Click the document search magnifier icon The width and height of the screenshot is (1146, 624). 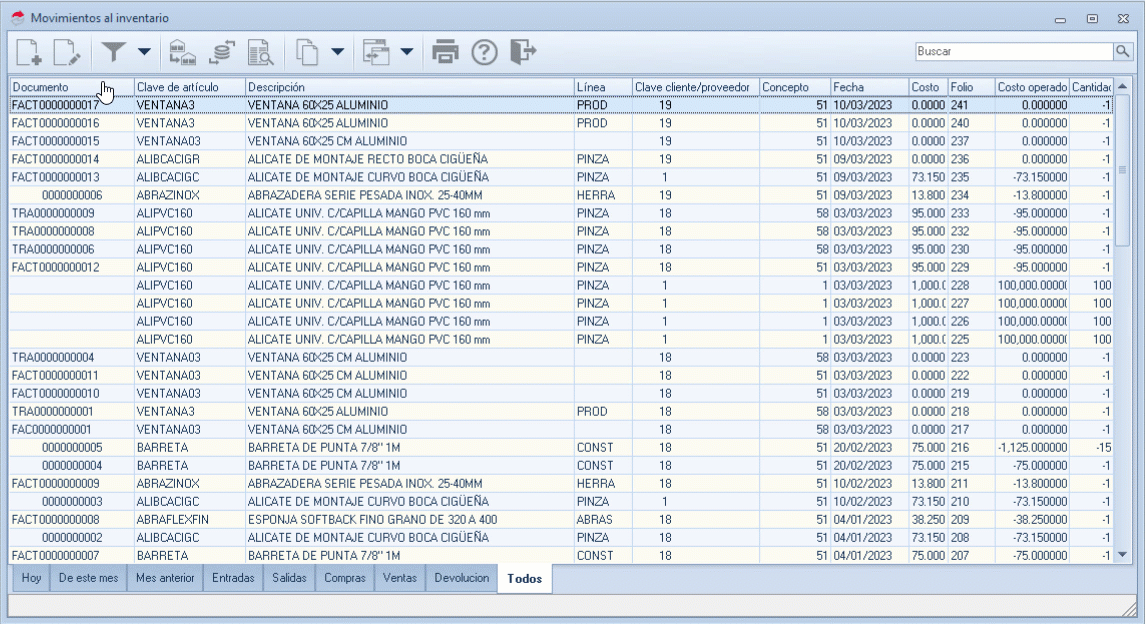click(260, 51)
